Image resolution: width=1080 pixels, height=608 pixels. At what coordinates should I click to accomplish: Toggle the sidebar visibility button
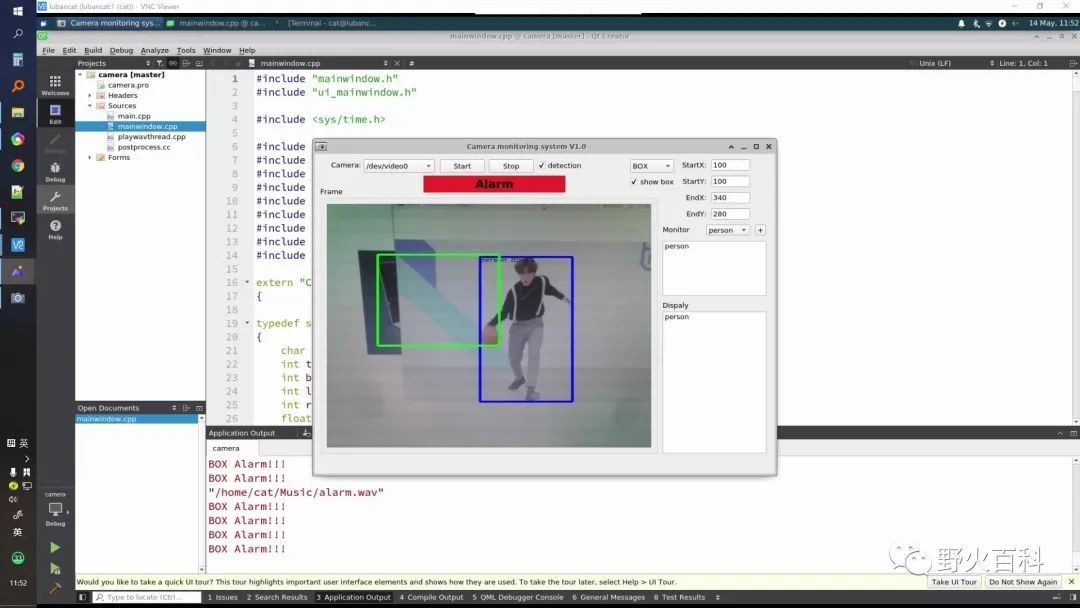point(83,597)
